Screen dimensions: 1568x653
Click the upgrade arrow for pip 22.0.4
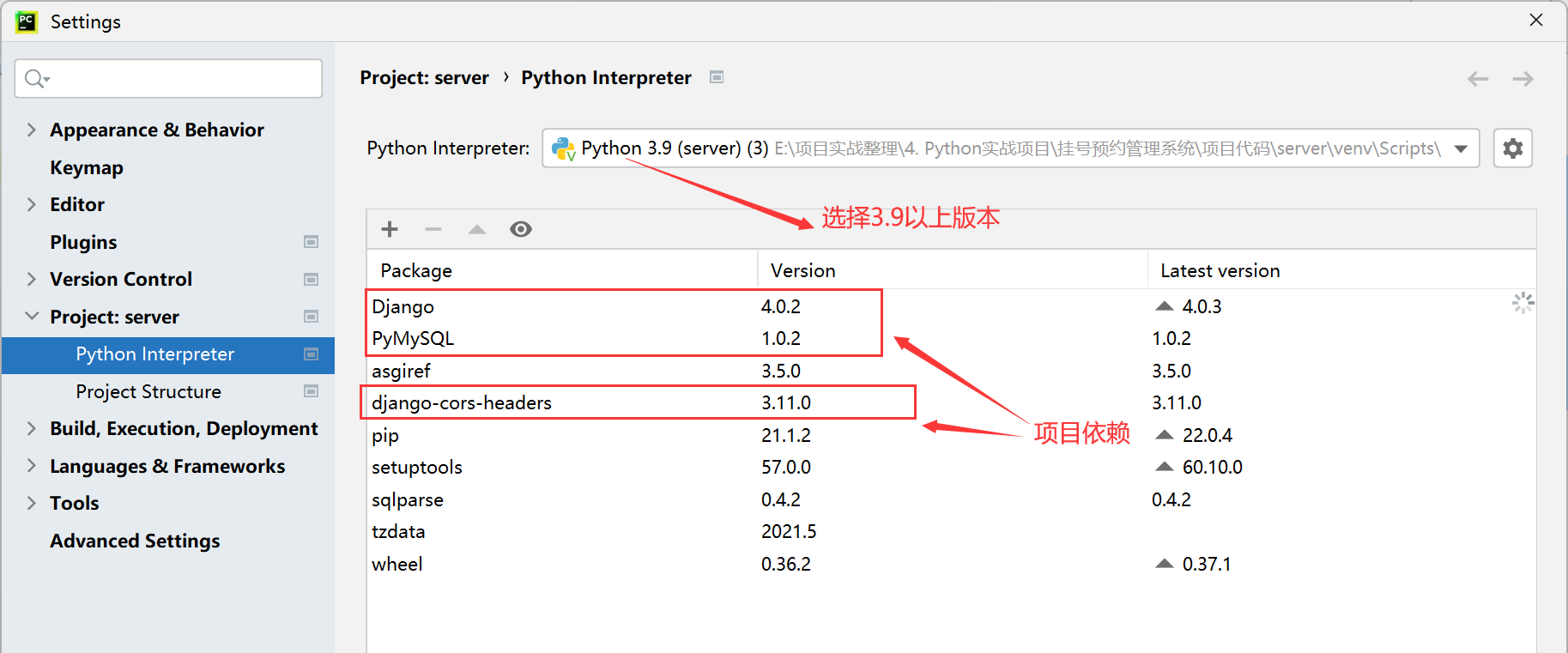click(x=1165, y=435)
